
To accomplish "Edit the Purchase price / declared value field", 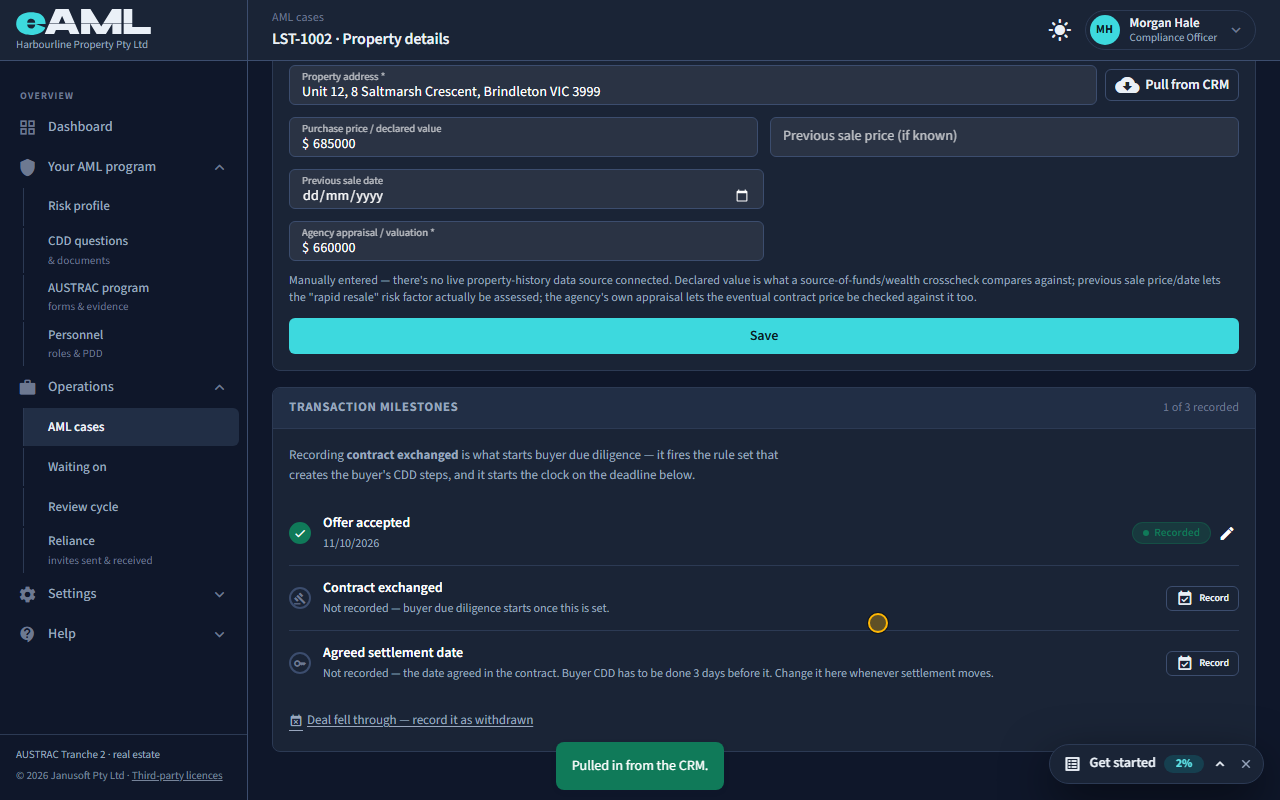I will [523, 137].
